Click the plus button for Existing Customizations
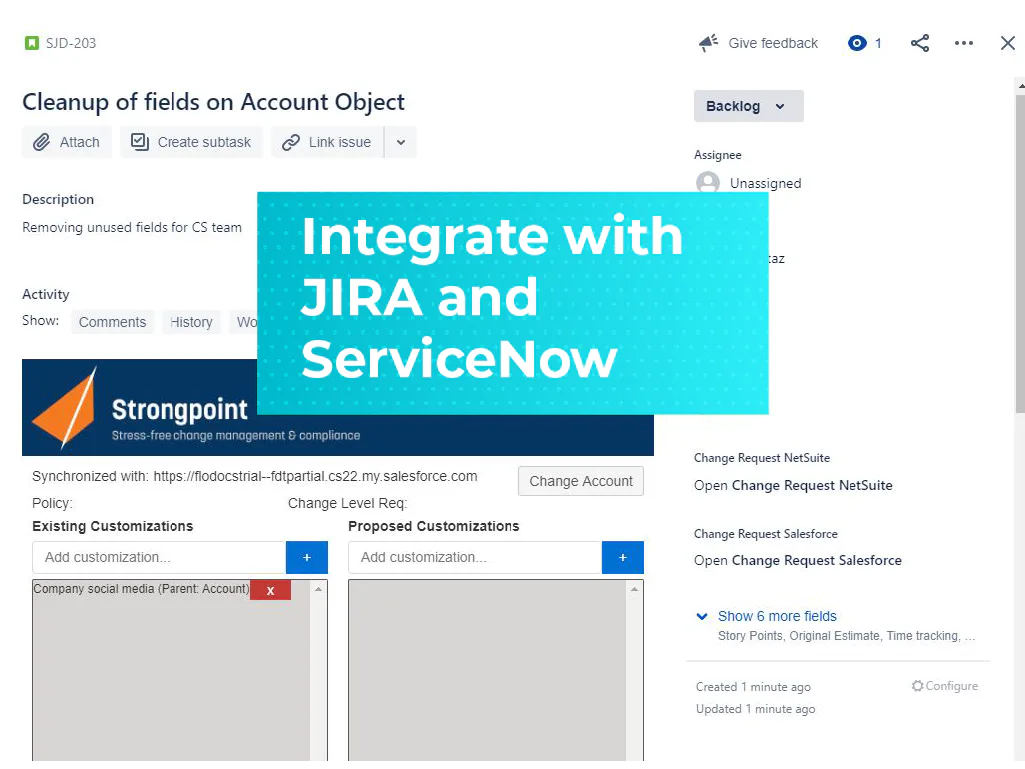The width and height of the screenshot is (1025, 769). 307,557
